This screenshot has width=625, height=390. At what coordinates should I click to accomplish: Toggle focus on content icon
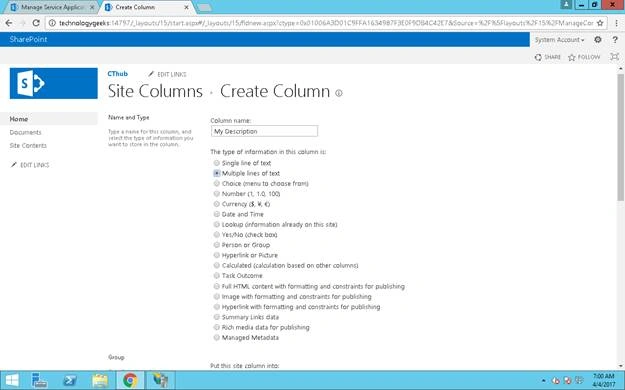615,57
